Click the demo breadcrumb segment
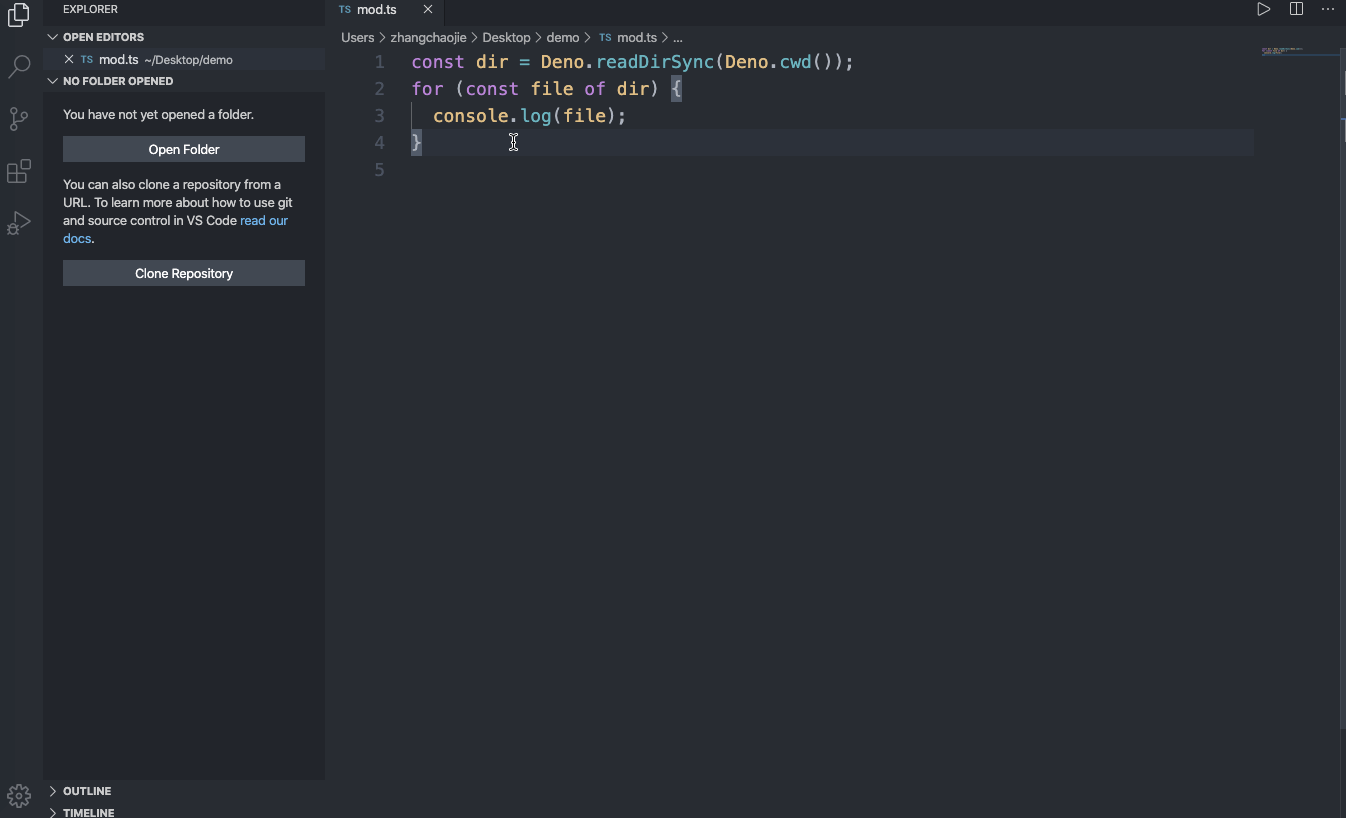Viewport: 1346px width, 818px height. [x=563, y=37]
